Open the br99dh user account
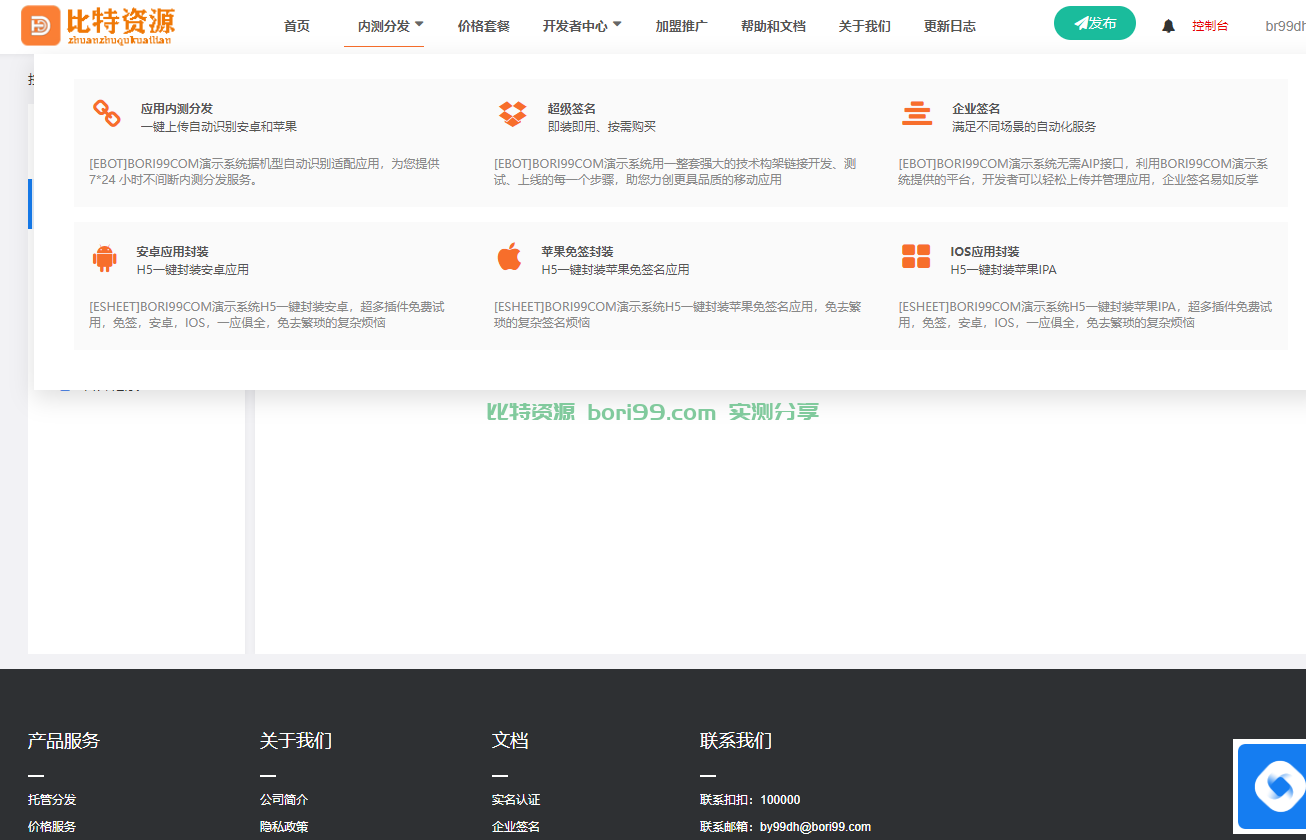 coord(1285,26)
